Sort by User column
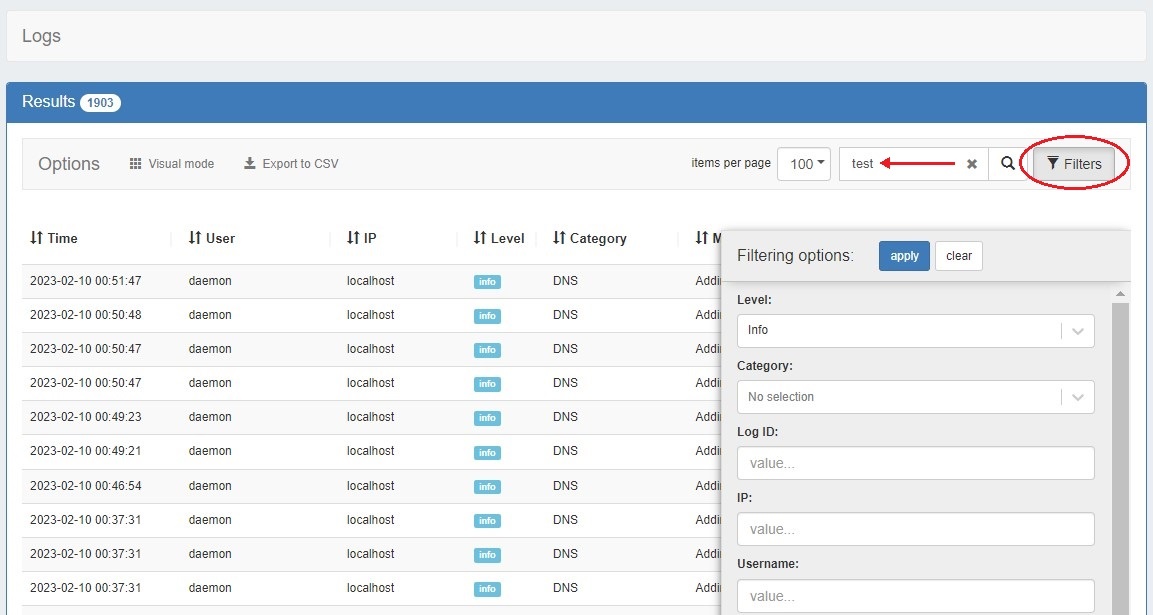 point(212,238)
